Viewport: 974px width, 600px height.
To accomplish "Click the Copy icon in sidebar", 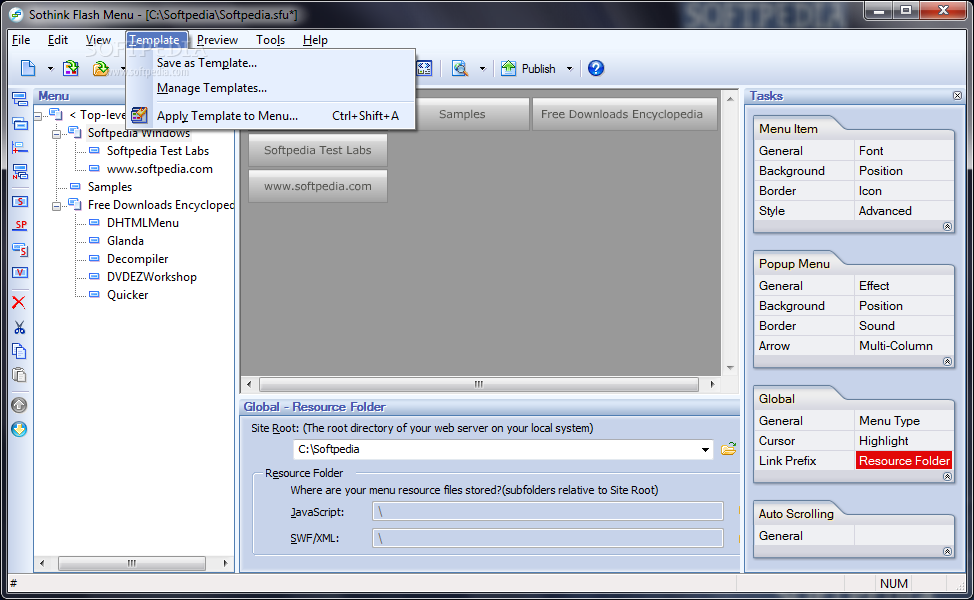I will click(19, 351).
